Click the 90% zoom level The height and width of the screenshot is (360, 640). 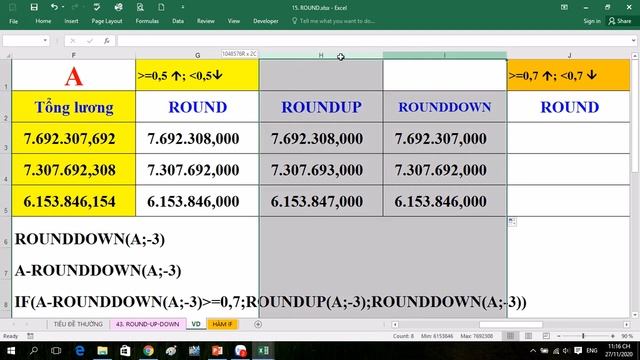point(627,336)
